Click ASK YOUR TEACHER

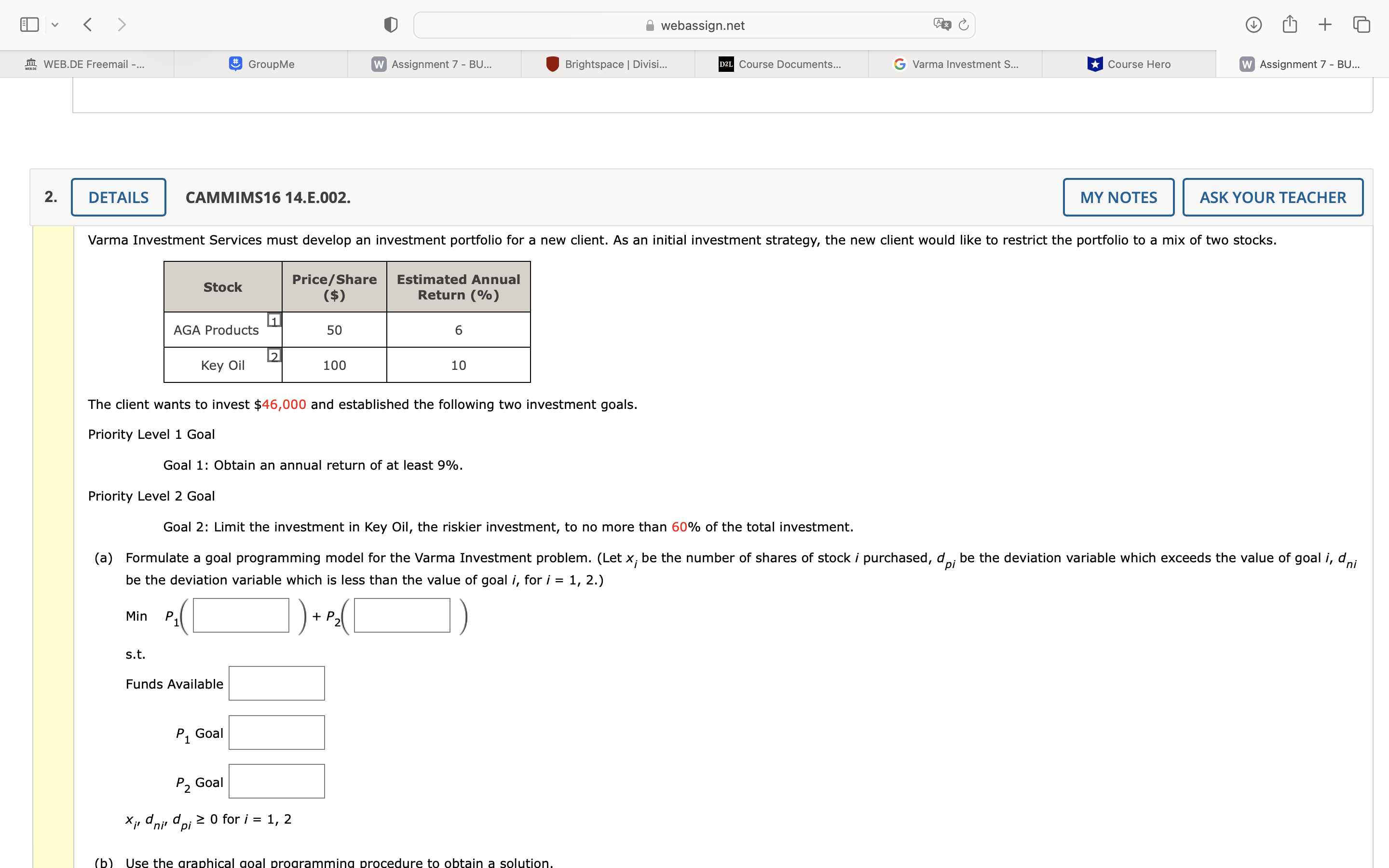point(1272,197)
